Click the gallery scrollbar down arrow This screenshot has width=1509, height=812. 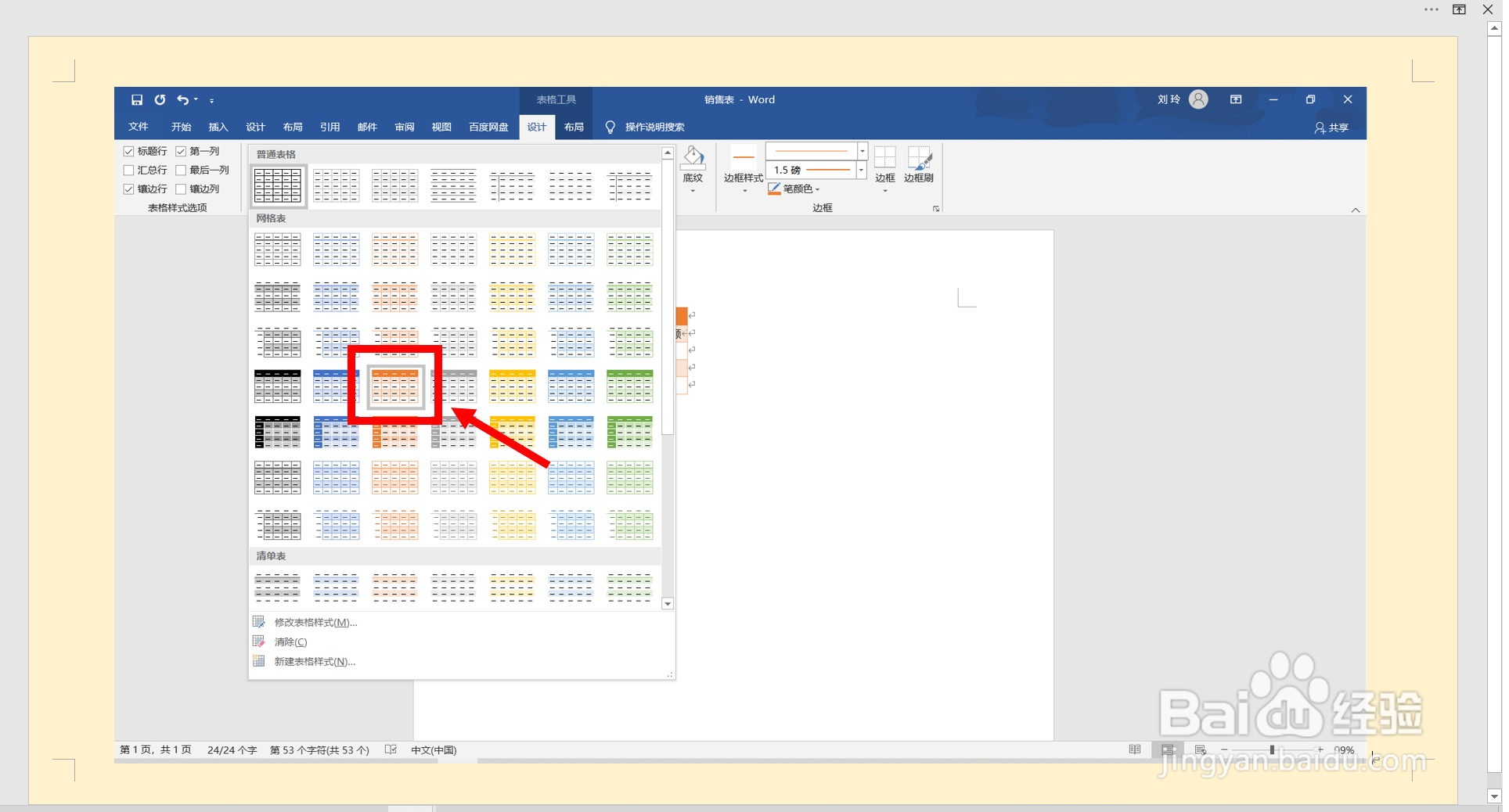pyautogui.click(x=668, y=604)
